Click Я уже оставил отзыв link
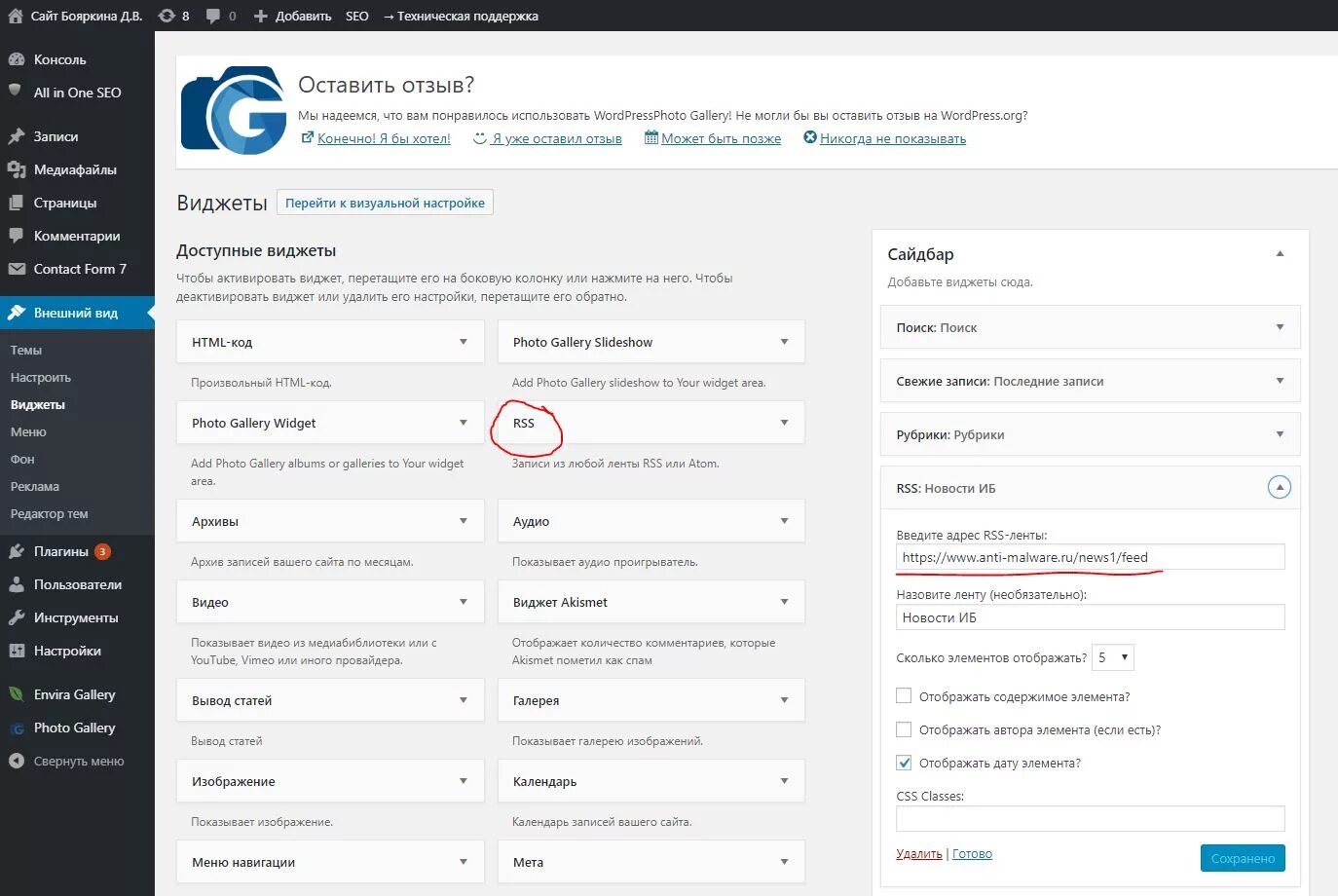 click(556, 138)
